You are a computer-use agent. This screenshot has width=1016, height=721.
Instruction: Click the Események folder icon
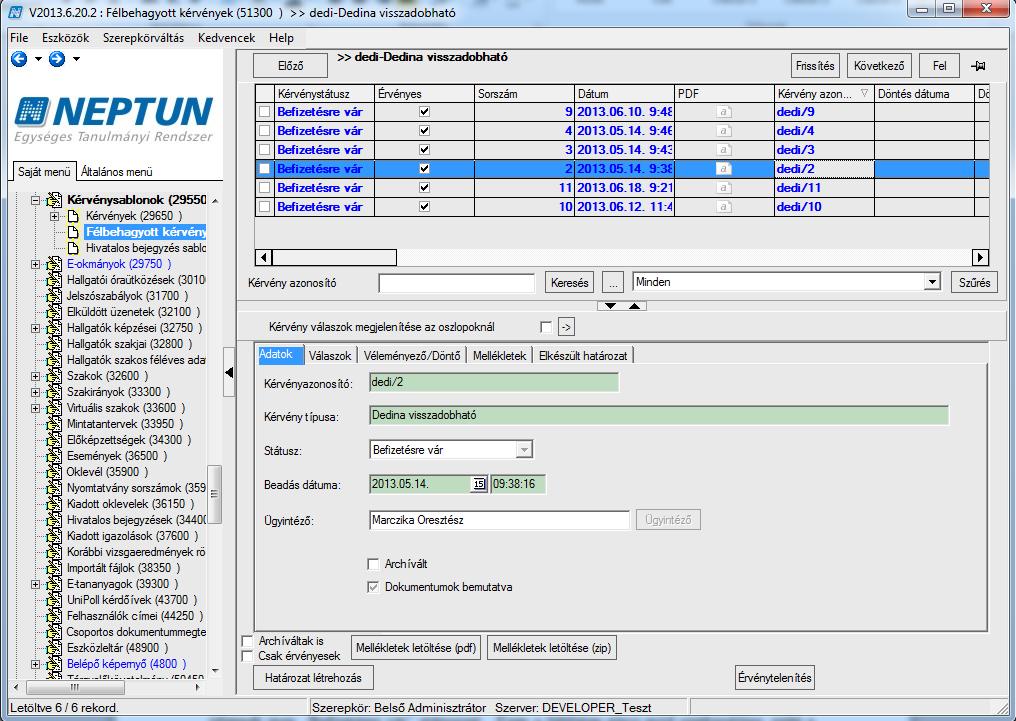[54, 456]
